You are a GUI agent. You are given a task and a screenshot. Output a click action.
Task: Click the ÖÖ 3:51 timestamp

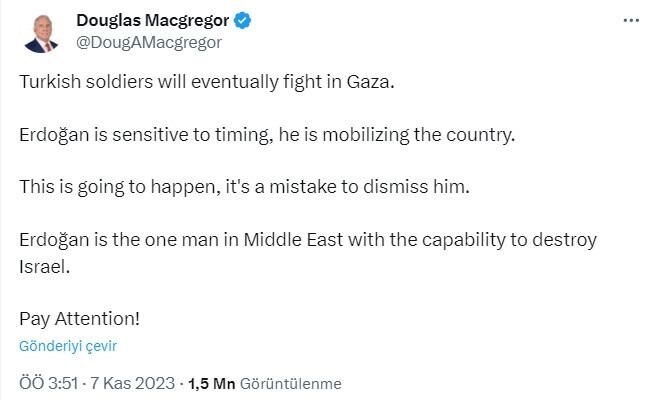coord(49,383)
